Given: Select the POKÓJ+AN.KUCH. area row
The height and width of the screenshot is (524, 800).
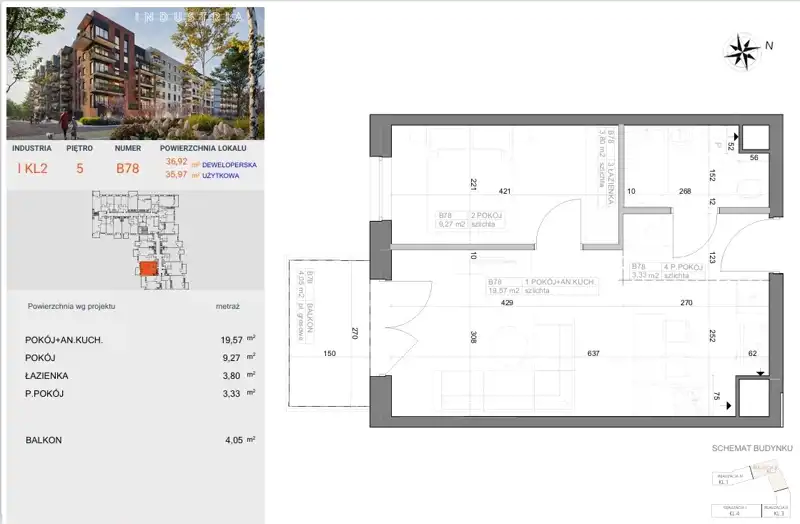Looking at the screenshot, I should [135, 340].
